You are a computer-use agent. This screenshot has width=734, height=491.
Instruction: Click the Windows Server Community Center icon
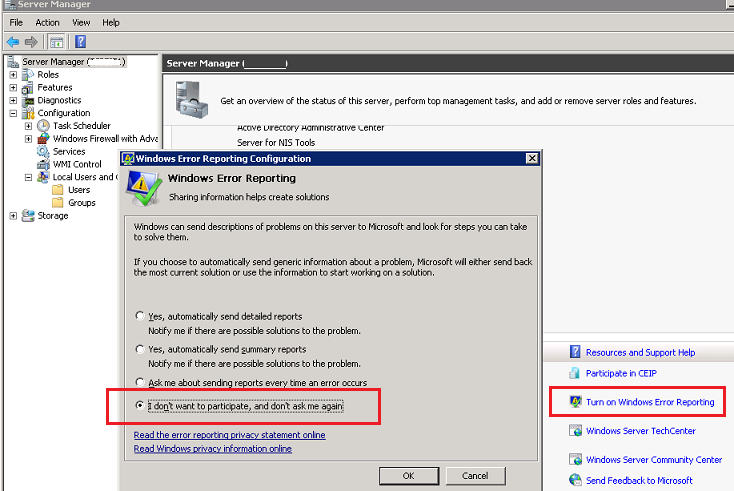click(x=575, y=459)
